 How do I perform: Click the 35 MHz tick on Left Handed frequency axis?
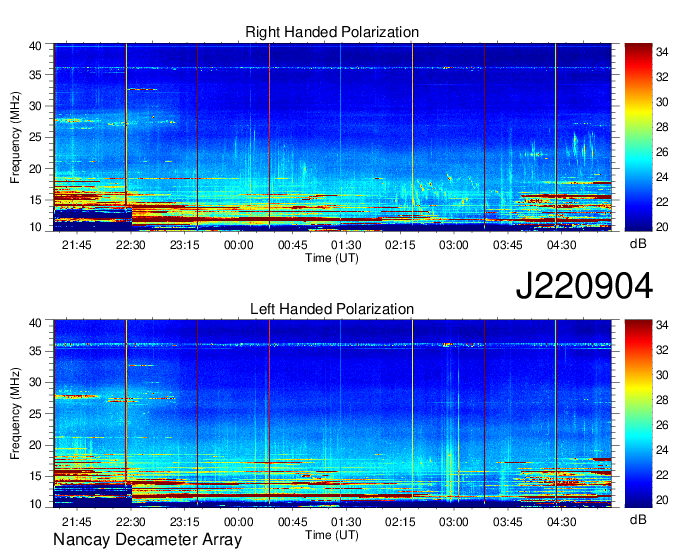pos(35,351)
